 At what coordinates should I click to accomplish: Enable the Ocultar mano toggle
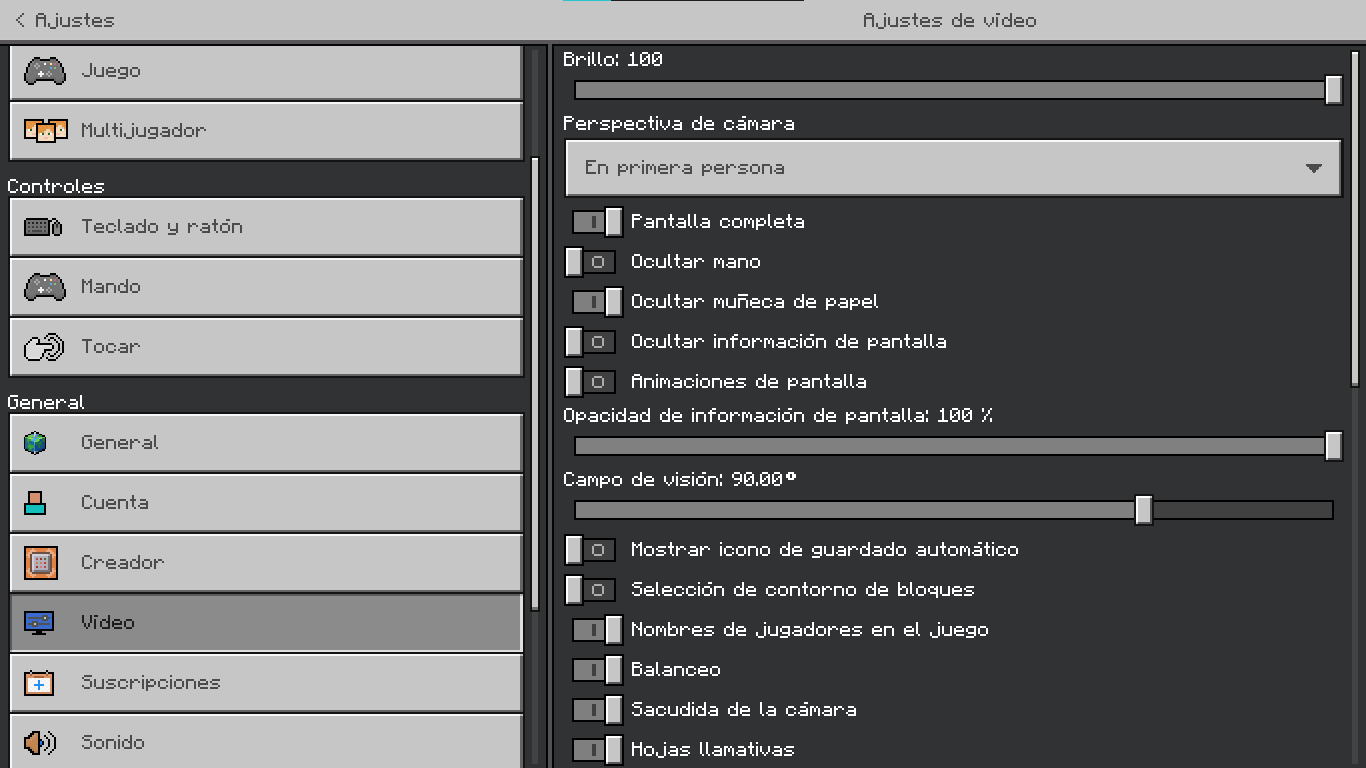pyautogui.click(x=590, y=262)
